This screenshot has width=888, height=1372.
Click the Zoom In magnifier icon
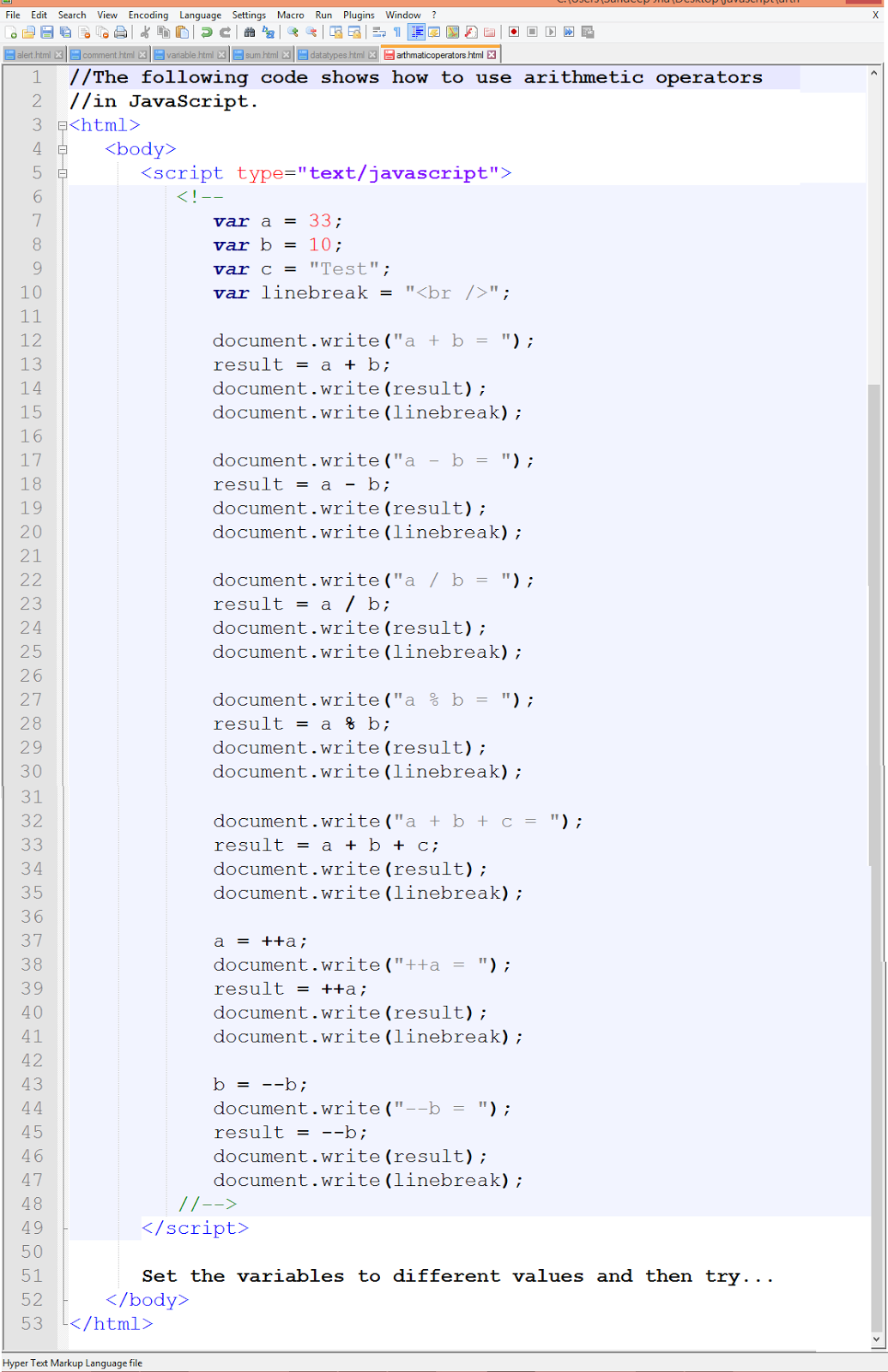click(x=293, y=32)
